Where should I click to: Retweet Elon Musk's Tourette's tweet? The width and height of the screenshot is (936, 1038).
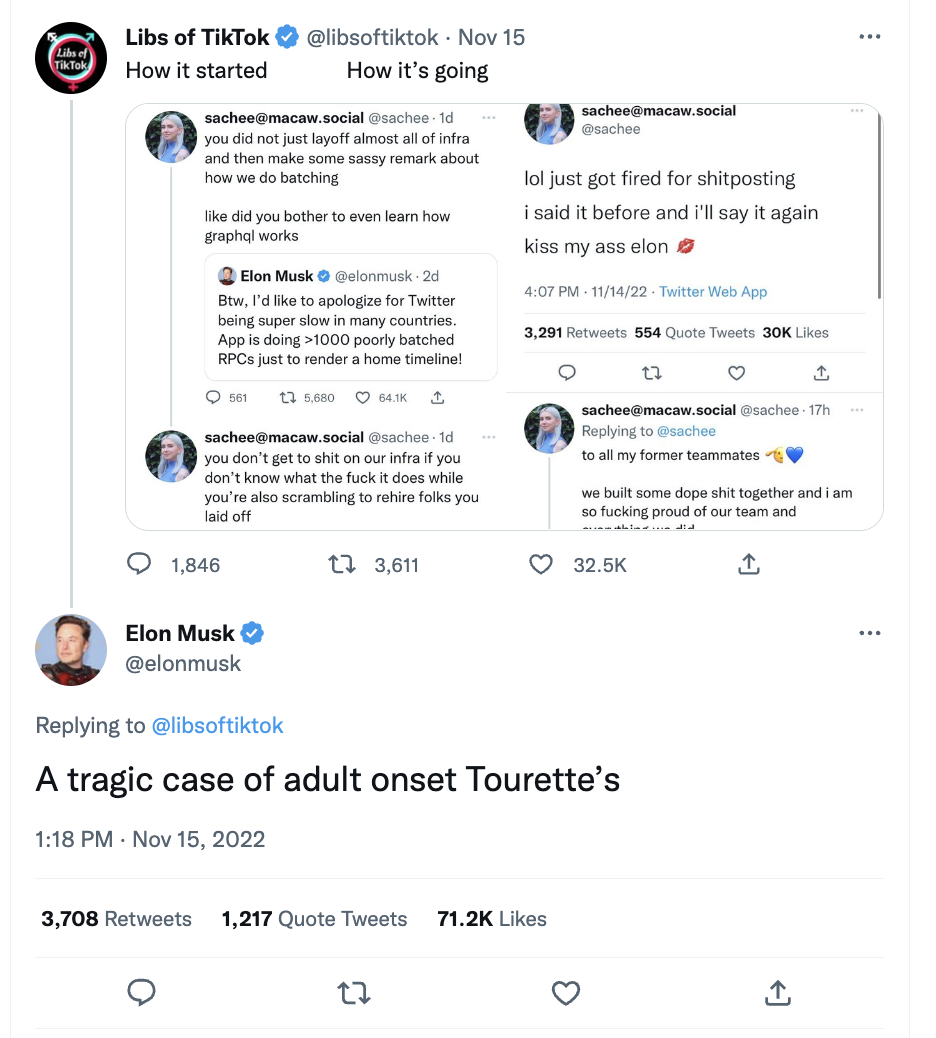tap(353, 992)
